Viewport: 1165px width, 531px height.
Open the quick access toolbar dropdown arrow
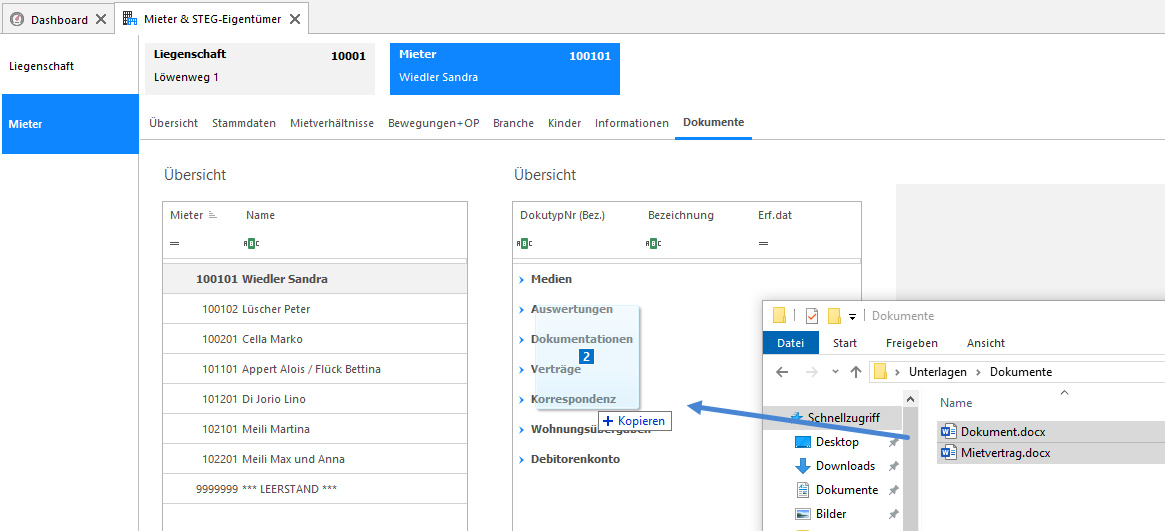click(x=852, y=317)
